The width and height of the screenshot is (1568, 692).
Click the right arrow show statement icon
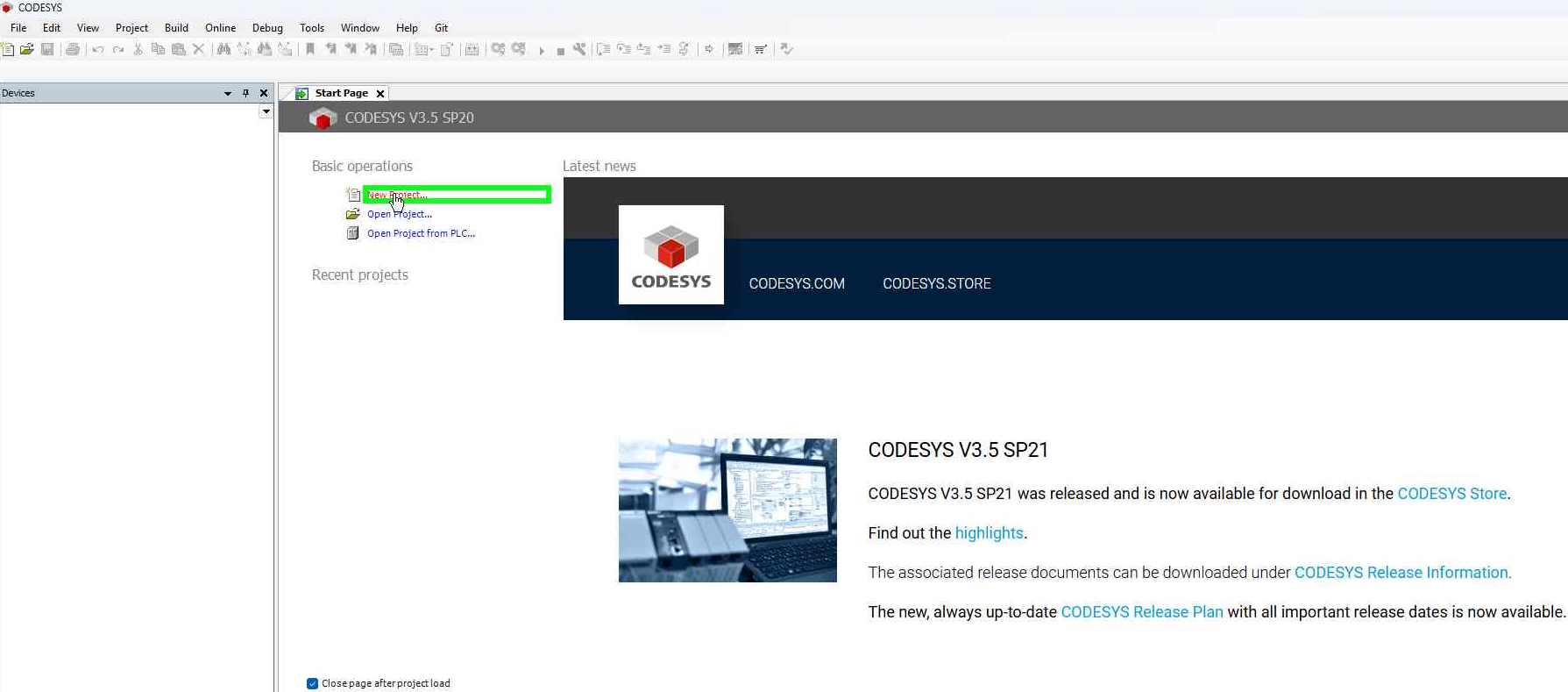tap(709, 49)
